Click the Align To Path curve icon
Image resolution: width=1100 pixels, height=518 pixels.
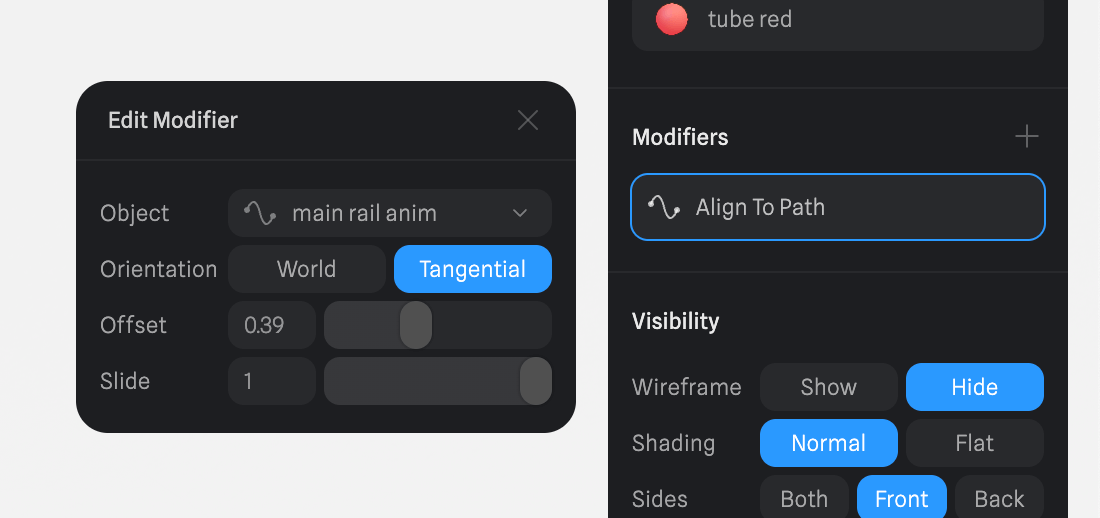pos(664,207)
